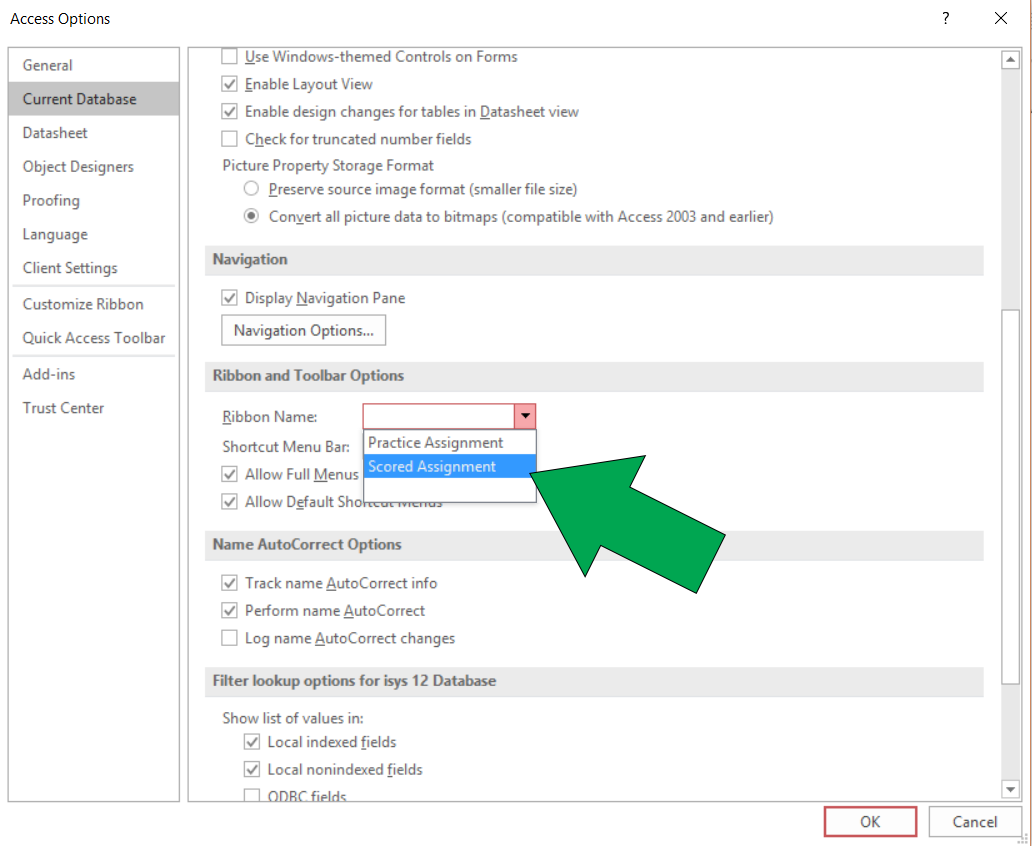Check ODBC fields option
1032x846 pixels.
coord(251,796)
